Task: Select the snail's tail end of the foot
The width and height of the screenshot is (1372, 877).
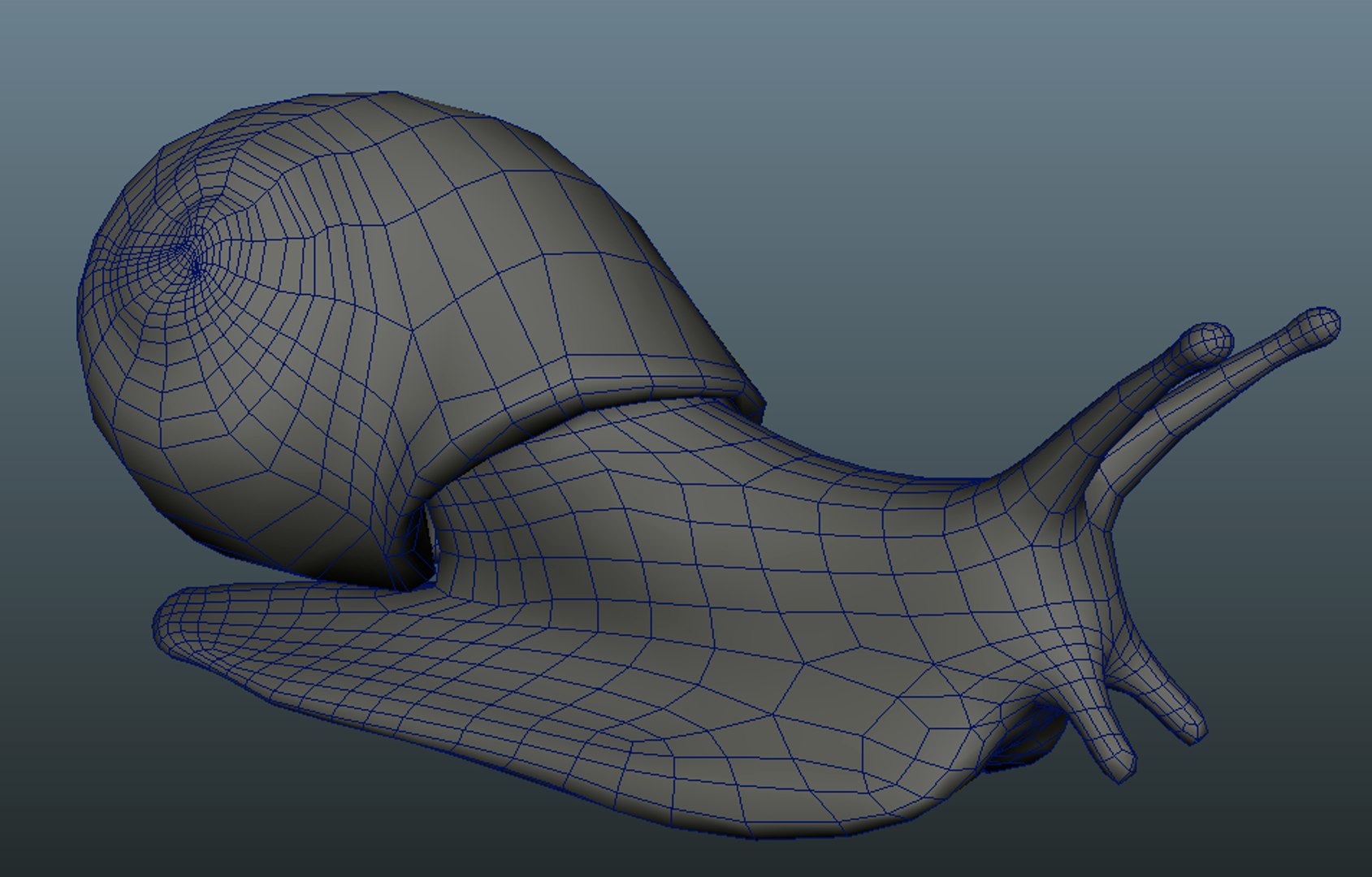Action: [175, 624]
